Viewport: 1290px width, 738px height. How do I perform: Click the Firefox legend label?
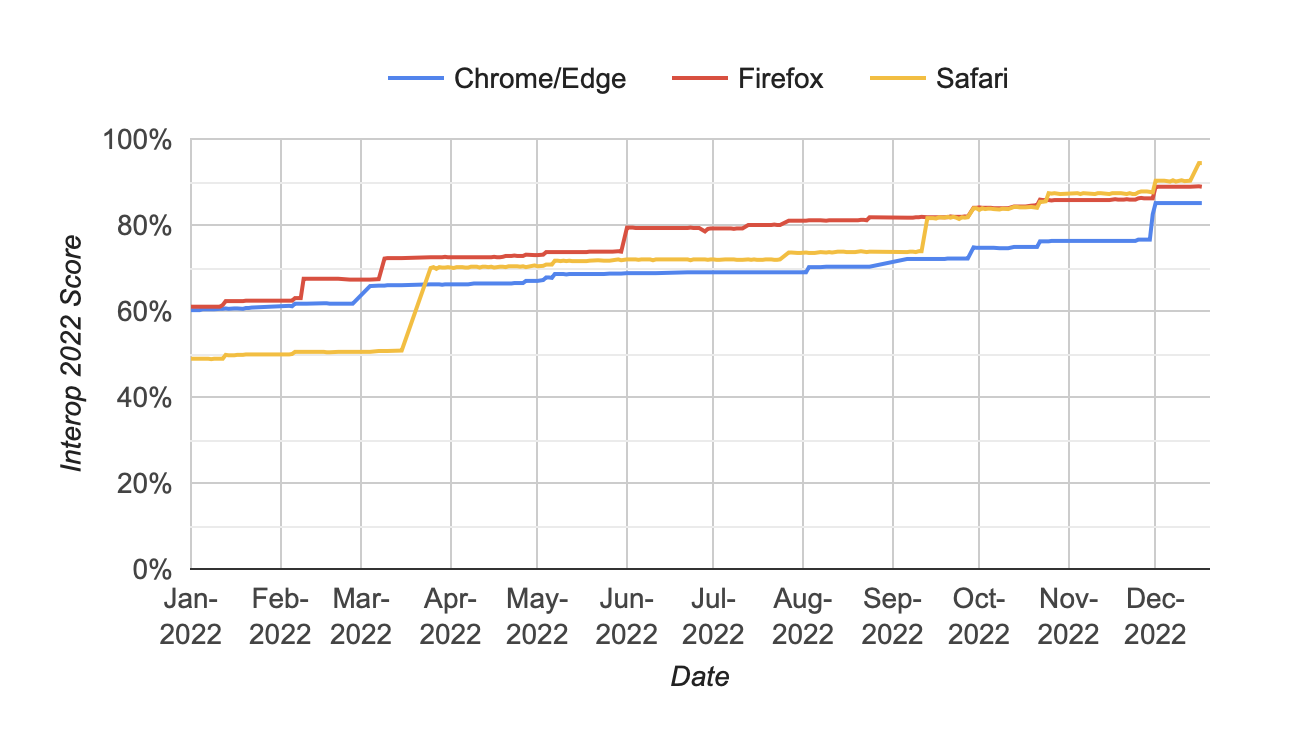click(781, 79)
